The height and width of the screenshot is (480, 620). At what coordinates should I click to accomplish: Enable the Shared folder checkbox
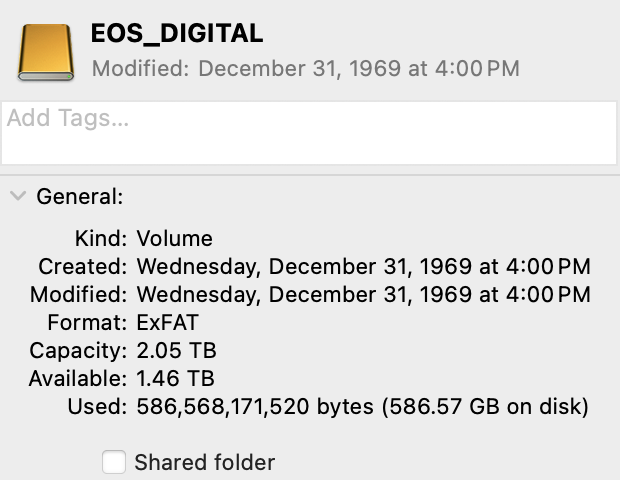[114, 462]
